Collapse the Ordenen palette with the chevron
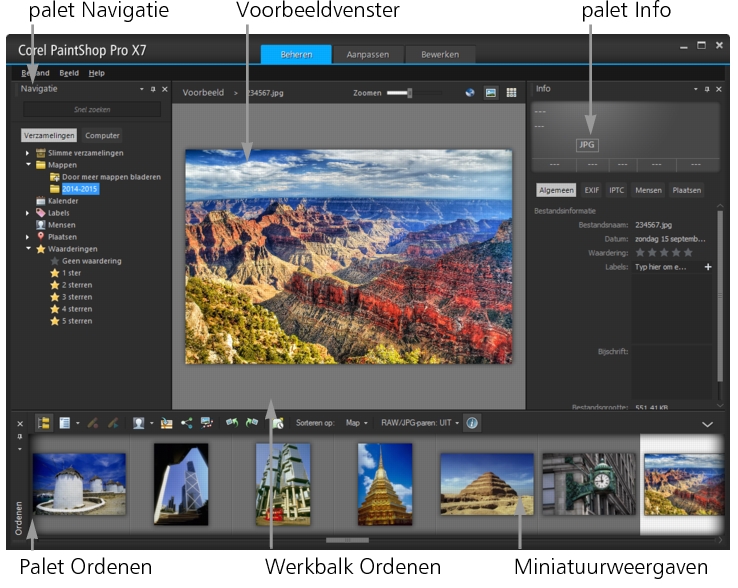This screenshot has height=588, width=738. click(707, 424)
